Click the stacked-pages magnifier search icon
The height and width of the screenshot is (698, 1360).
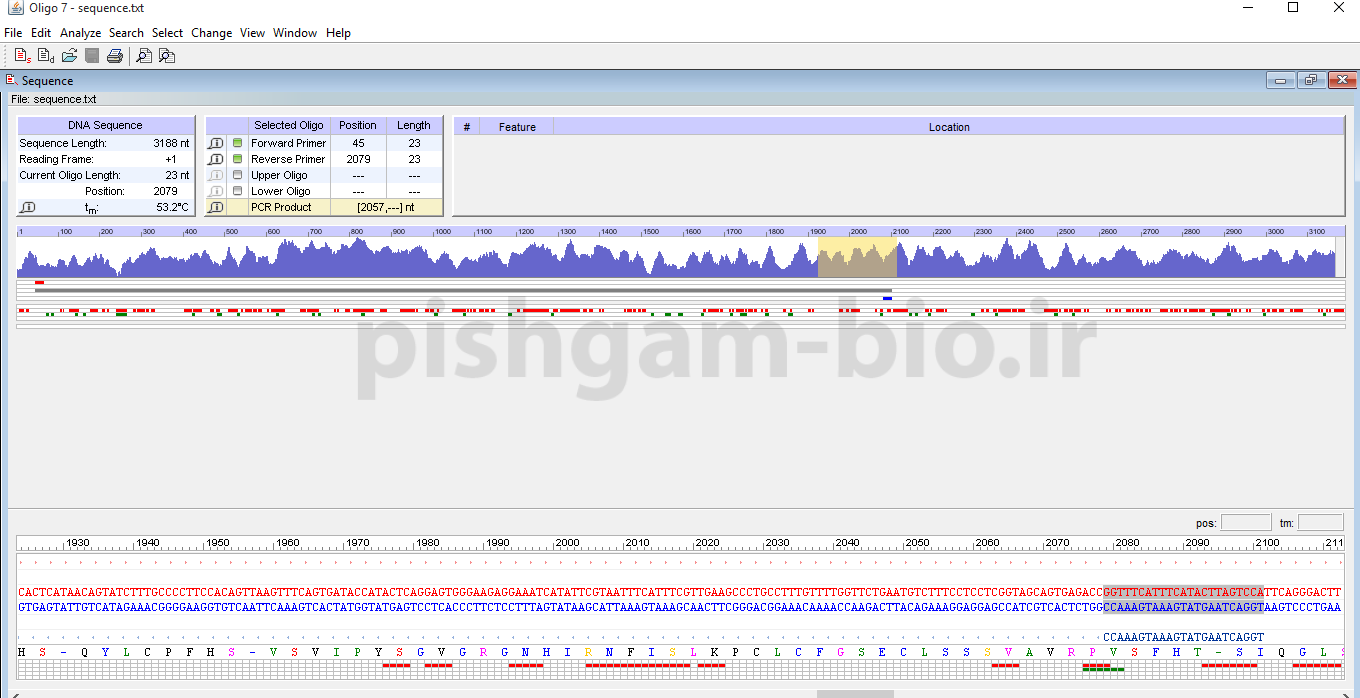coord(167,56)
